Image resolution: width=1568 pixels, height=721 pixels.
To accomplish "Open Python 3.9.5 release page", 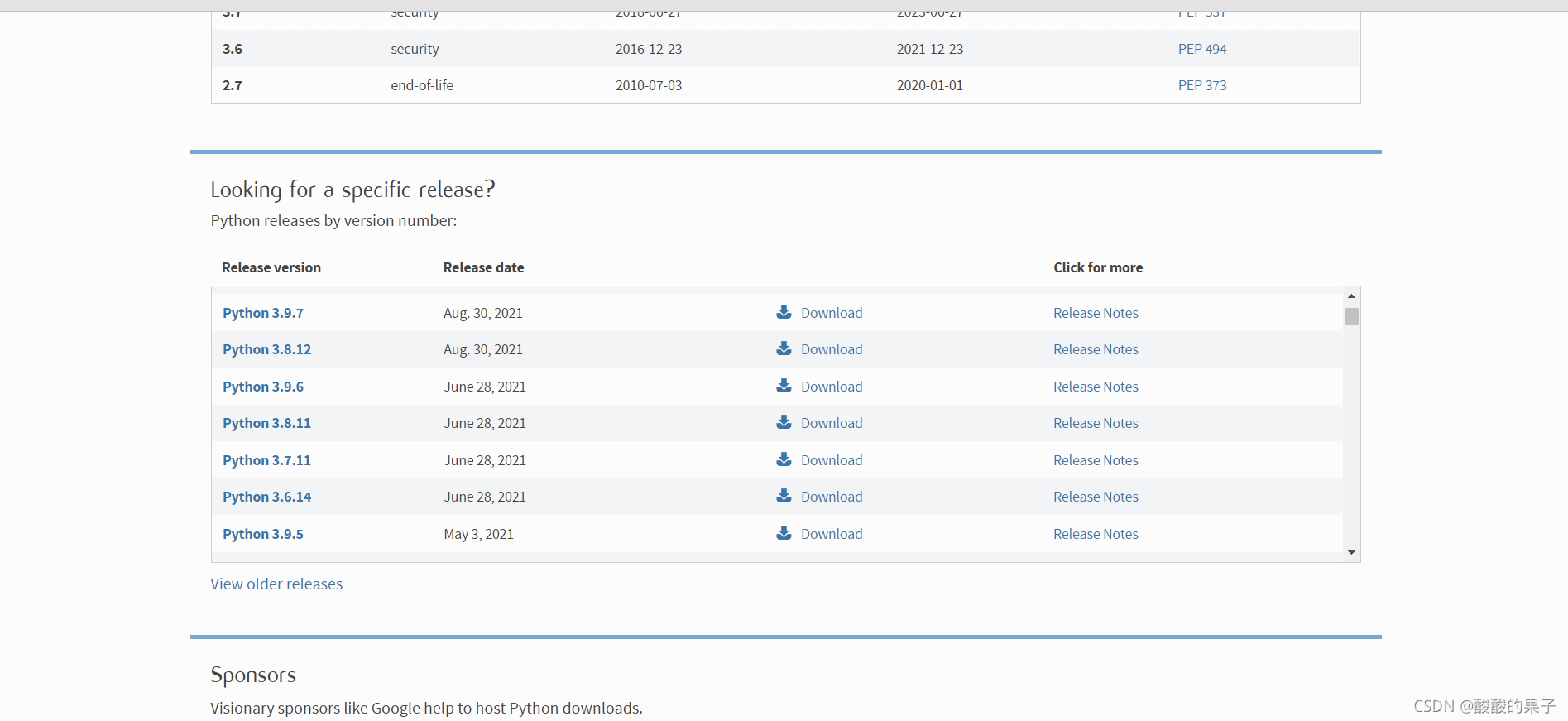I will coord(263,534).
